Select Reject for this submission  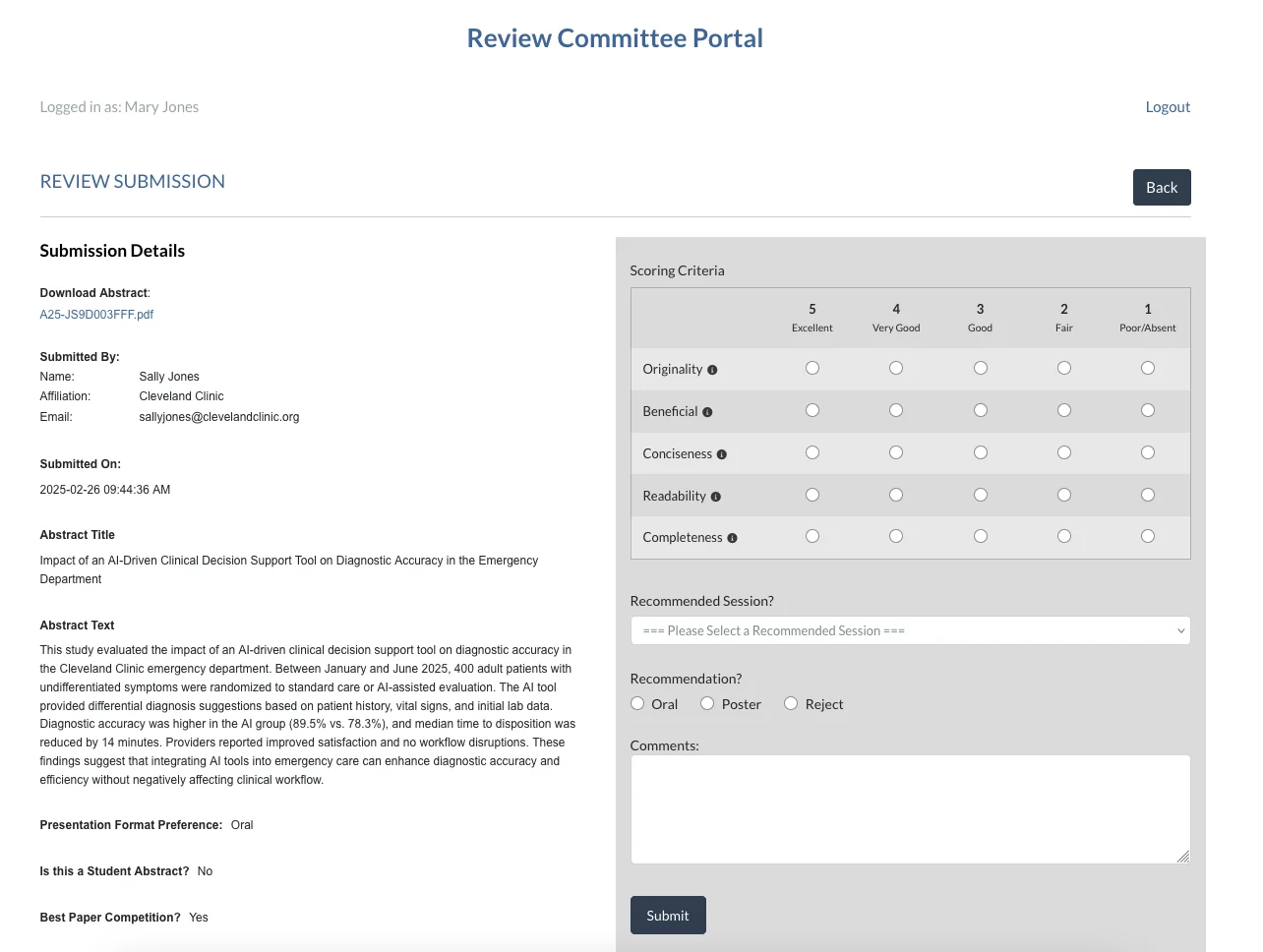point(791,703)
